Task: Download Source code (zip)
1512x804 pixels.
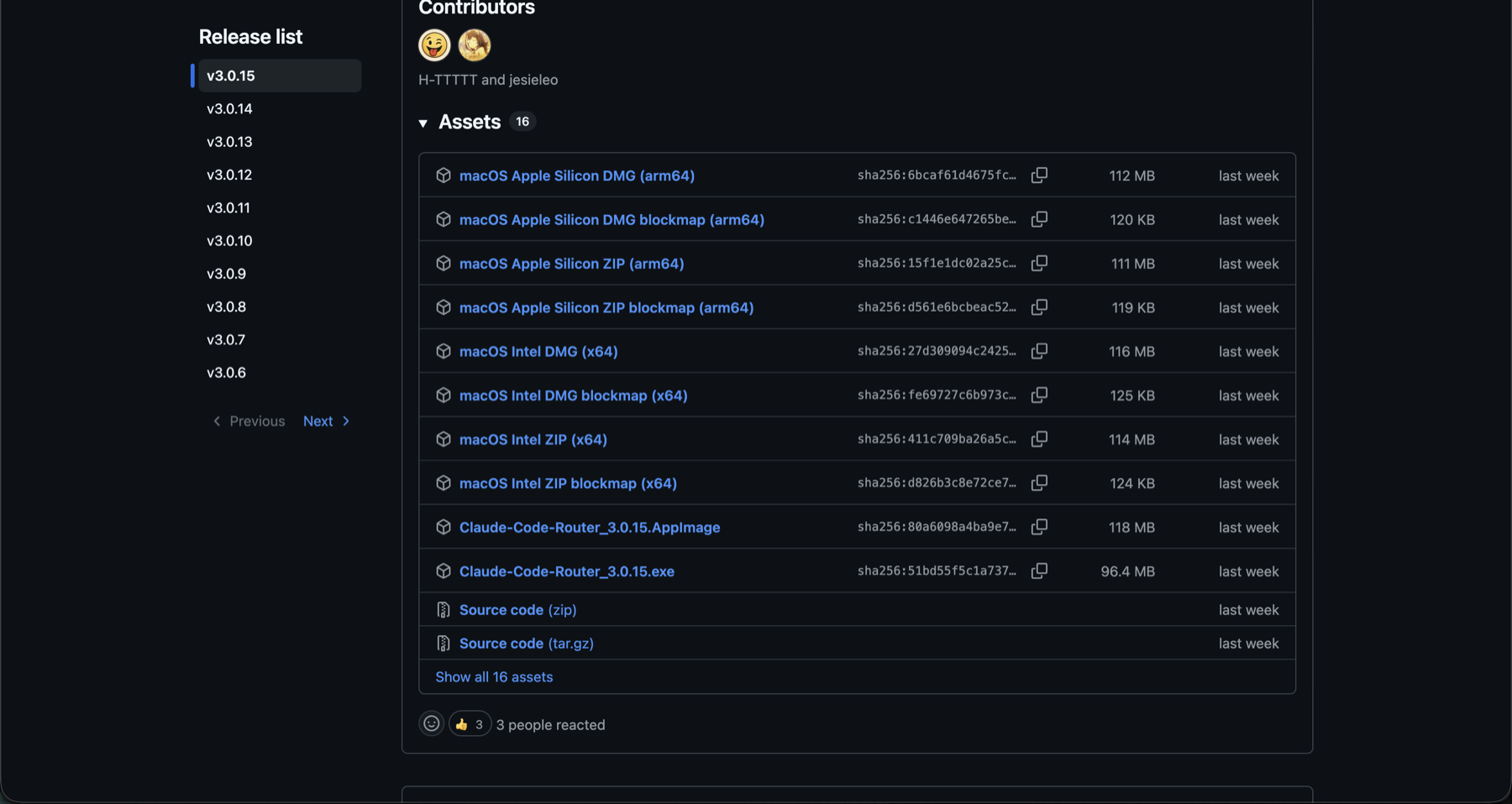Action: click(518, 610)
